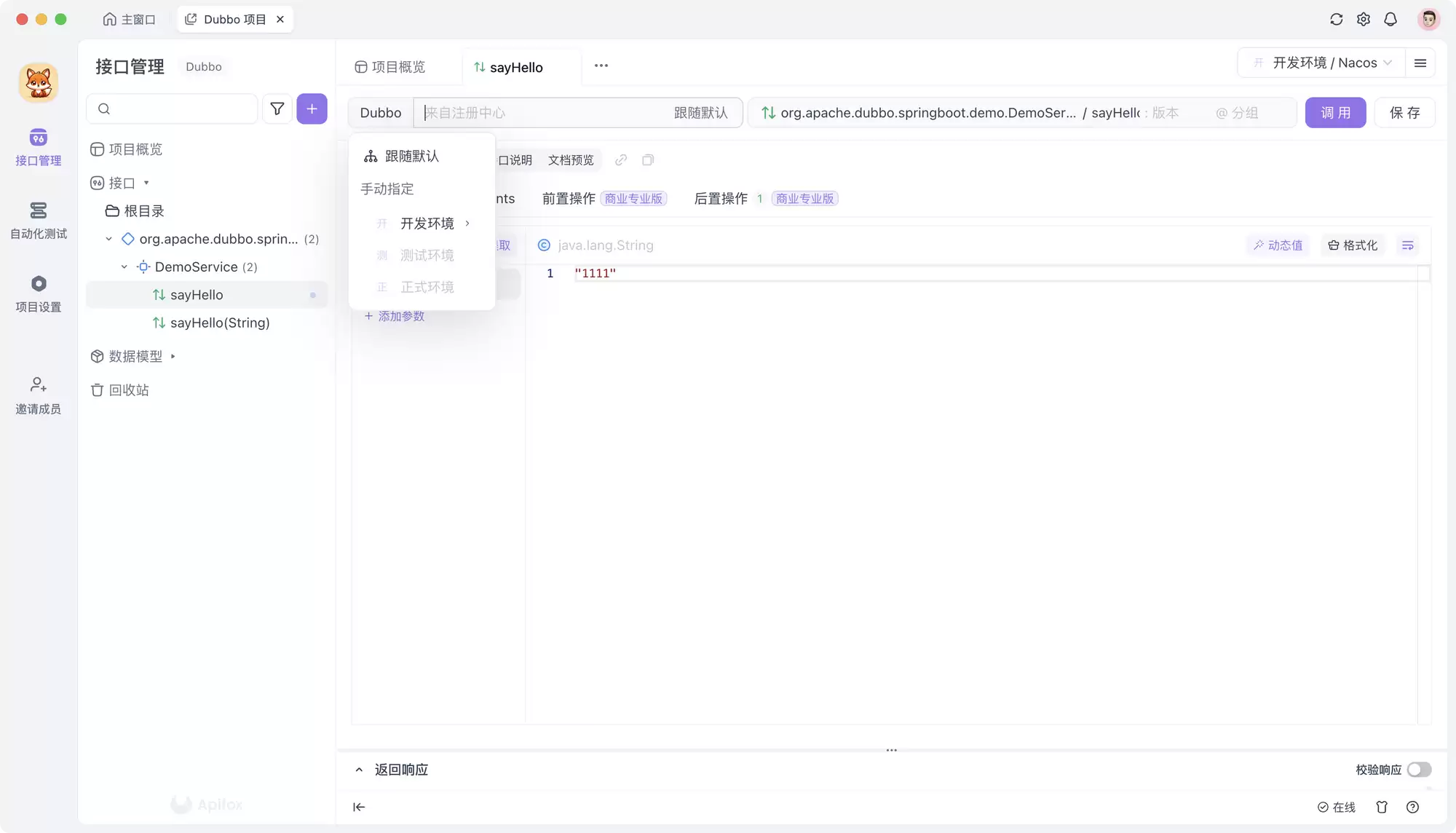
Task: Open 项目设置 sidebar section
Action: (39, 294)
